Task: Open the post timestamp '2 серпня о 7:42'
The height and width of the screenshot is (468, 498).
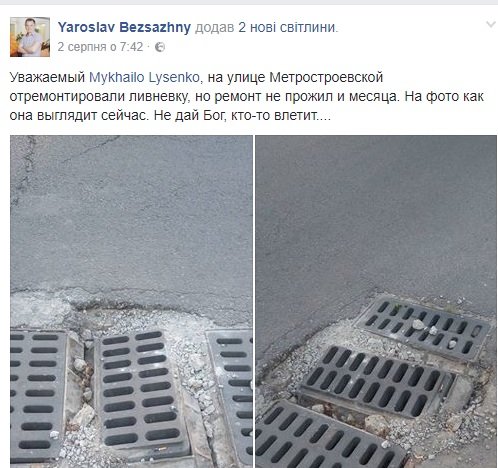Action: point(100,47)
